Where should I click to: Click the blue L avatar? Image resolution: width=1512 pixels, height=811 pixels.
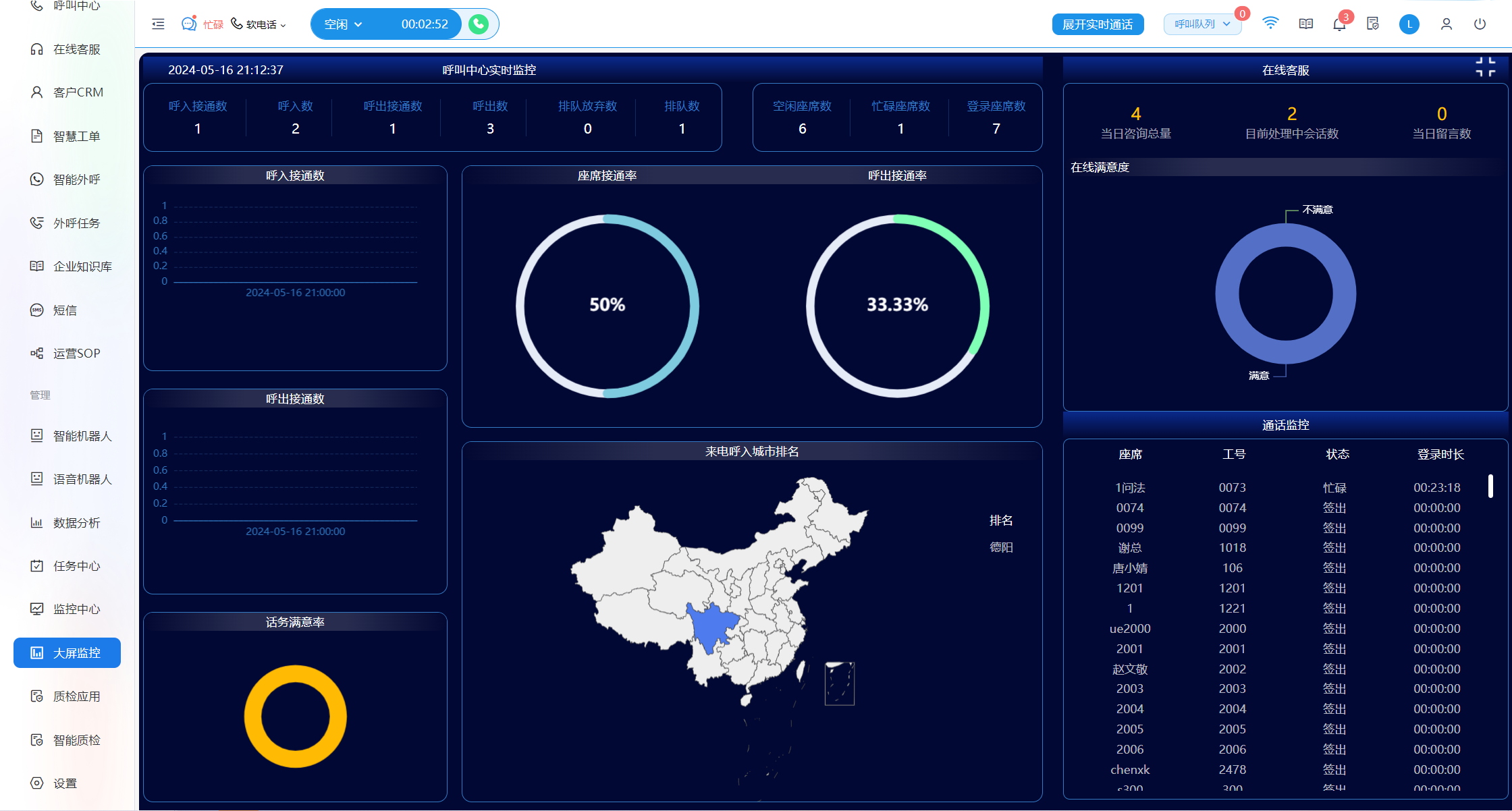click(x=1409, y=24)
